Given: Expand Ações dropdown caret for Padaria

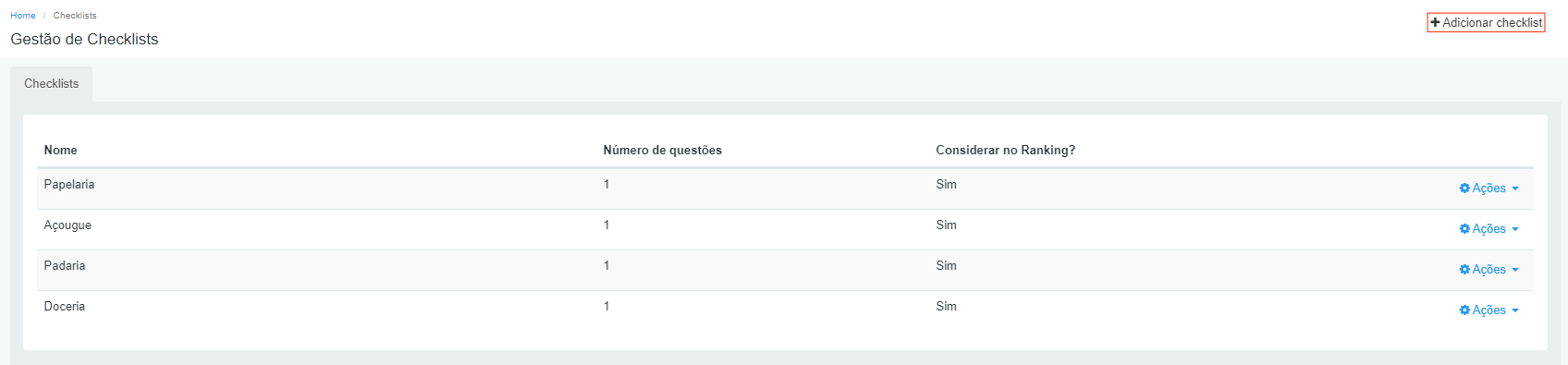Looking at the screenshot, I should coord(1515,270).
